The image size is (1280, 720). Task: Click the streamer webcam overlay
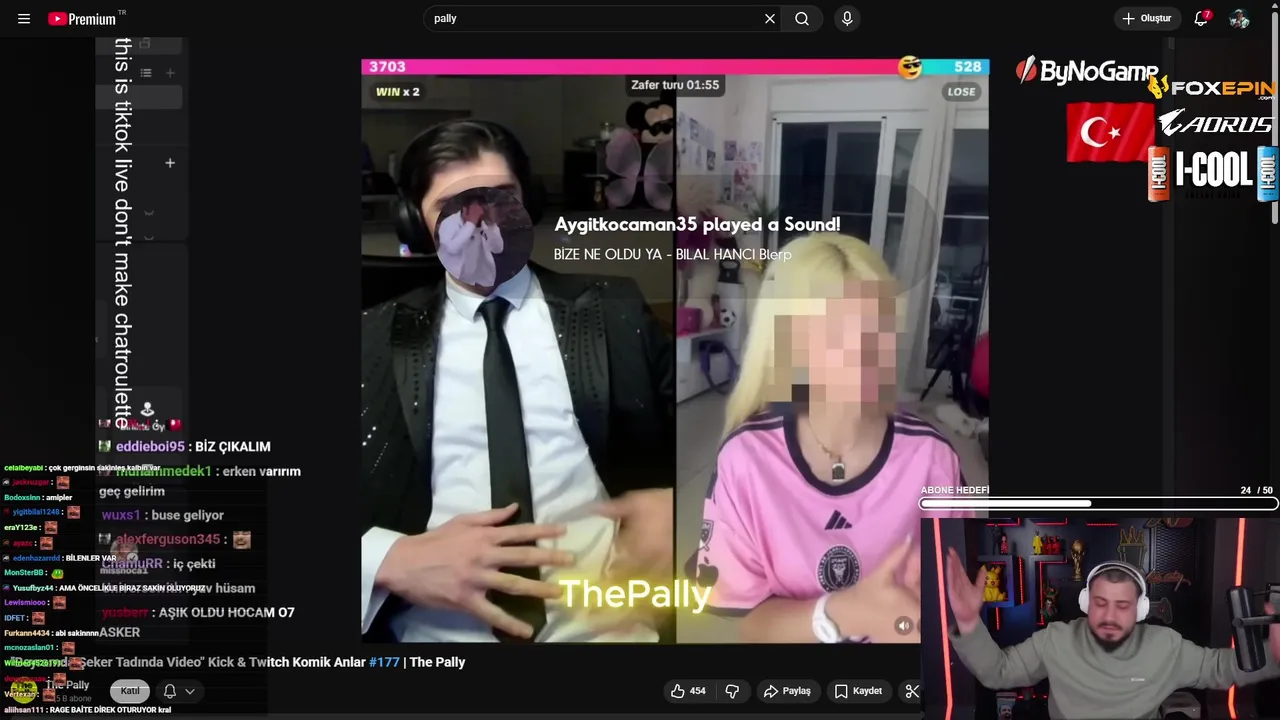pos(1100,618)
